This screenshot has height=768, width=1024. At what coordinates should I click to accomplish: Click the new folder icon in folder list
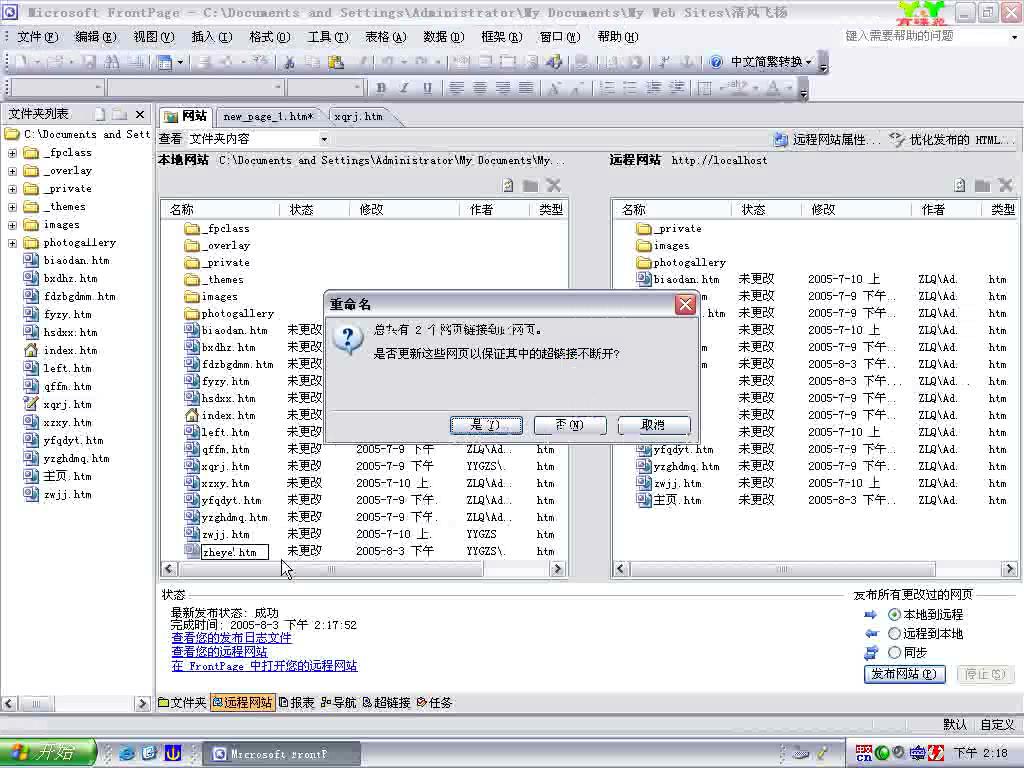click(x=120, y=114)
